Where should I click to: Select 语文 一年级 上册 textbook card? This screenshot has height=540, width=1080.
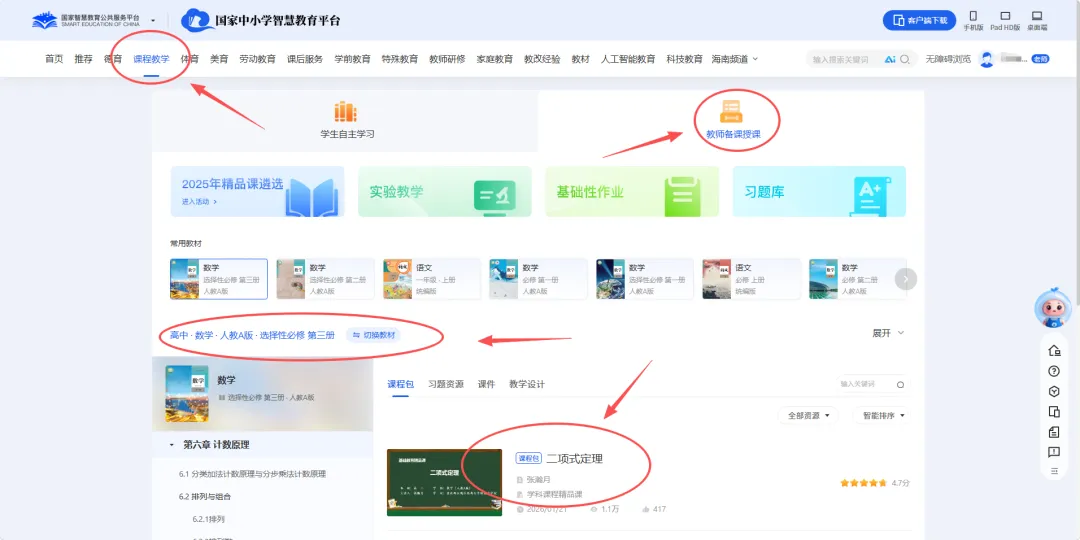point(432,279)
